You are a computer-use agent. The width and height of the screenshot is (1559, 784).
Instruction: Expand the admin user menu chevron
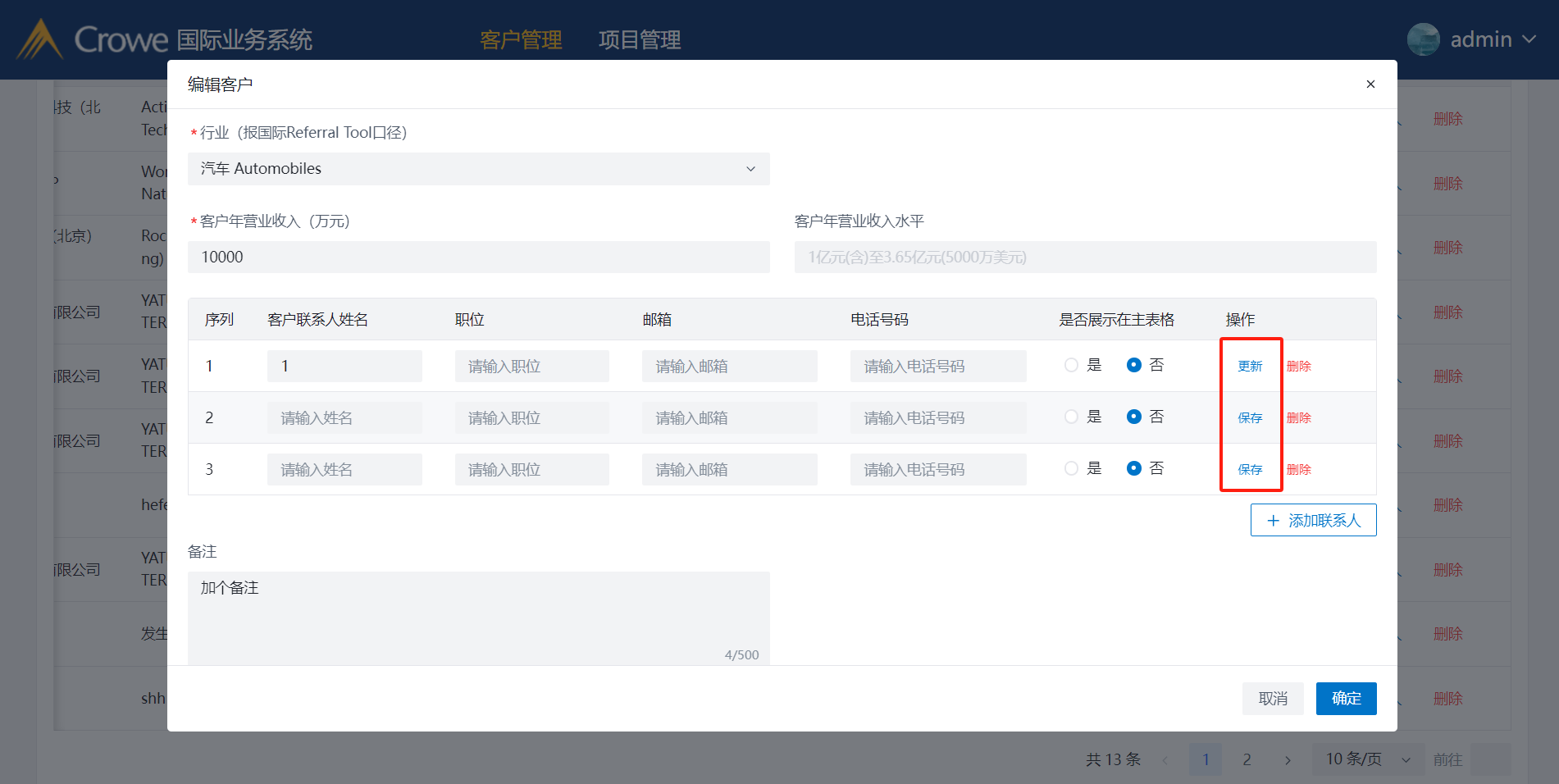click(x=1529, y=39)
